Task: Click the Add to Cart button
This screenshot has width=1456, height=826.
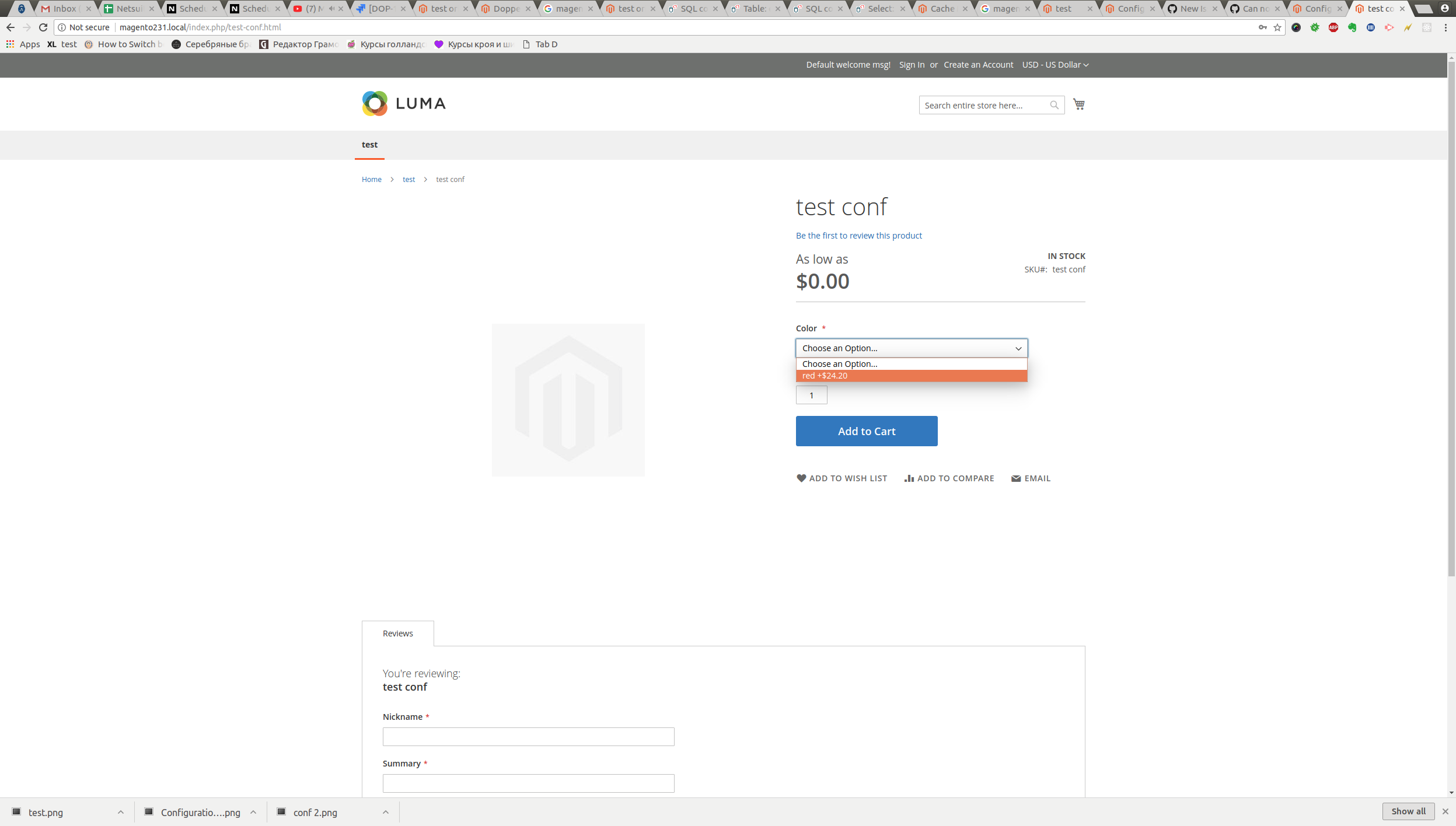Action: coord(866,430)
